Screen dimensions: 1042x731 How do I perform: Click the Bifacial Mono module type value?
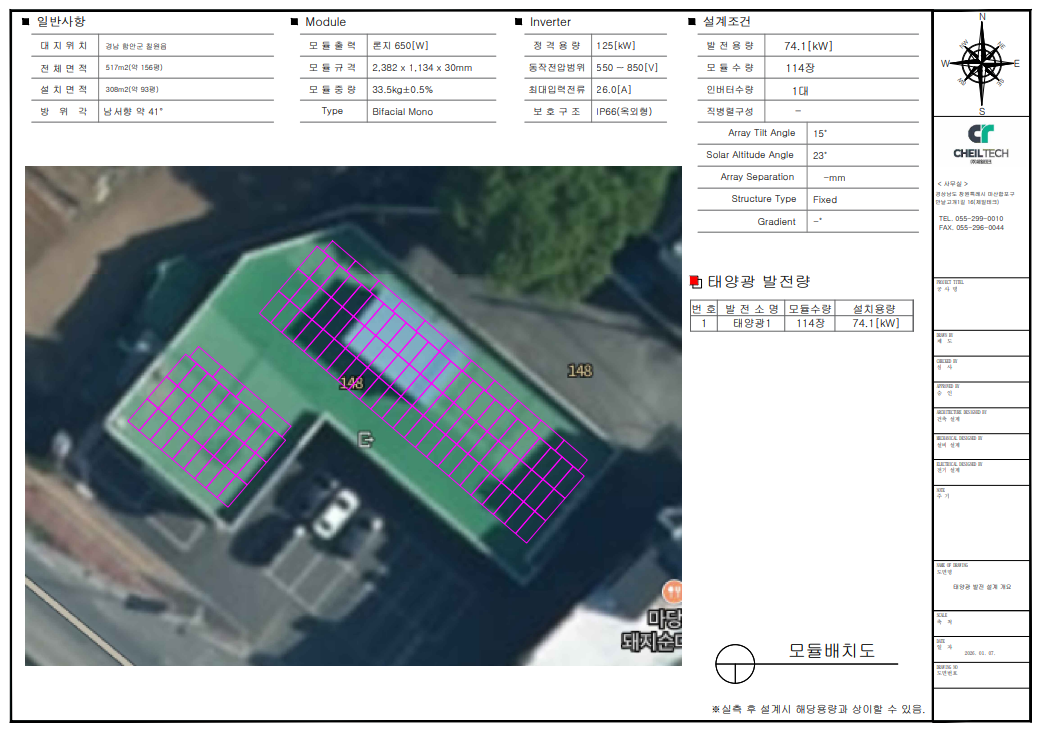pos(402,112)
